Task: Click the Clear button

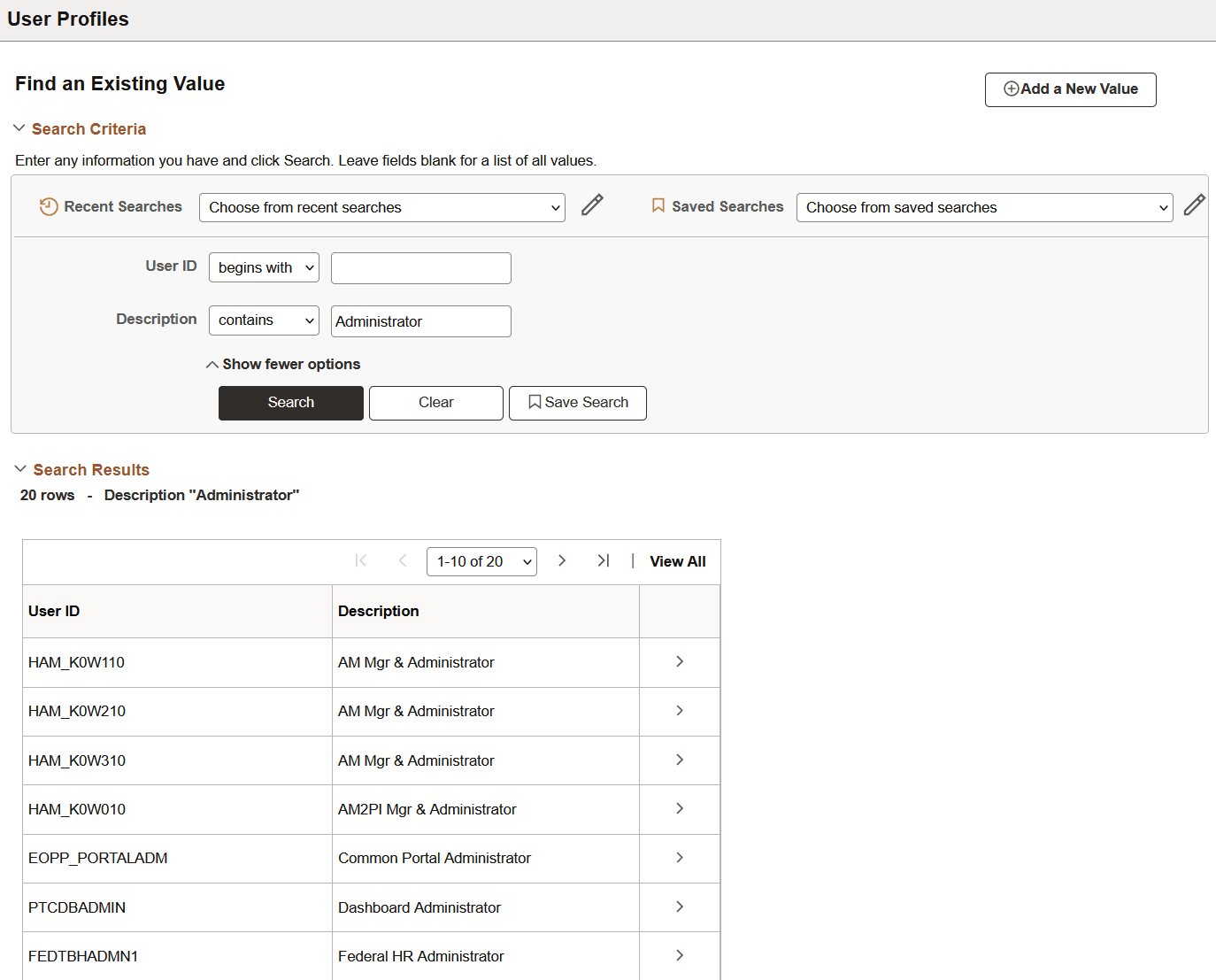Action: point(435,403)
